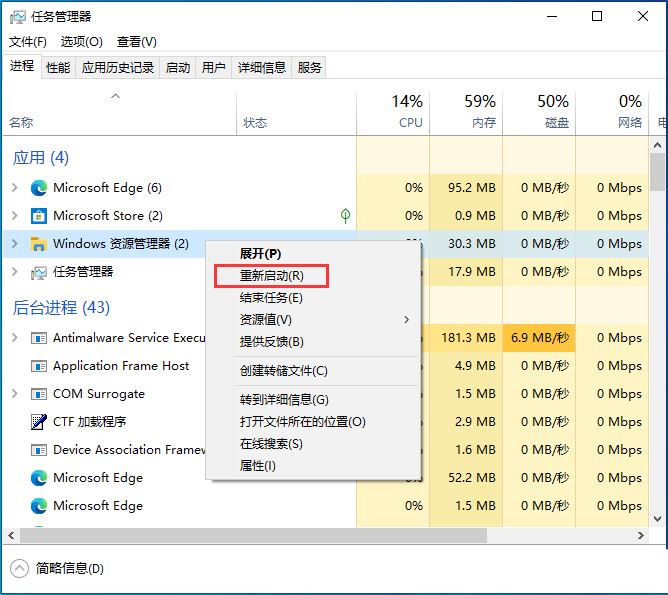
Task: Click the horizontal scrollbar right arrow
Action: coord(640,536)
